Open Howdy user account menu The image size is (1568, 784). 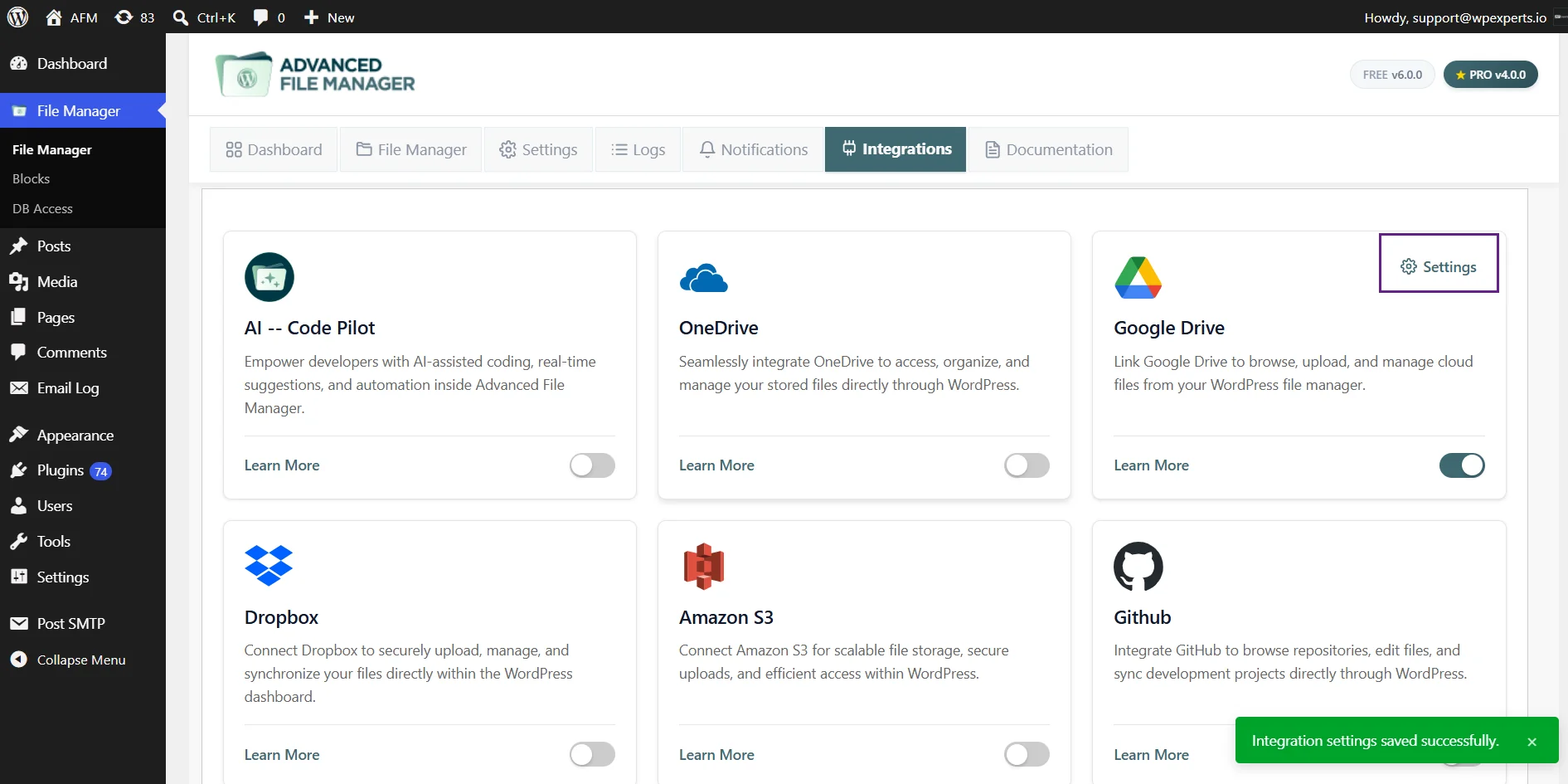pos(1464,17)
